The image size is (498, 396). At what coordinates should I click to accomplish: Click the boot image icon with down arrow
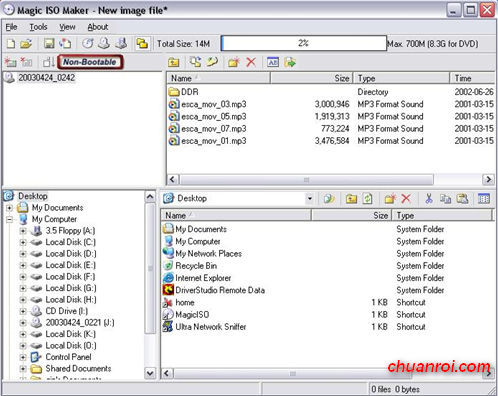tap(49, 62)
